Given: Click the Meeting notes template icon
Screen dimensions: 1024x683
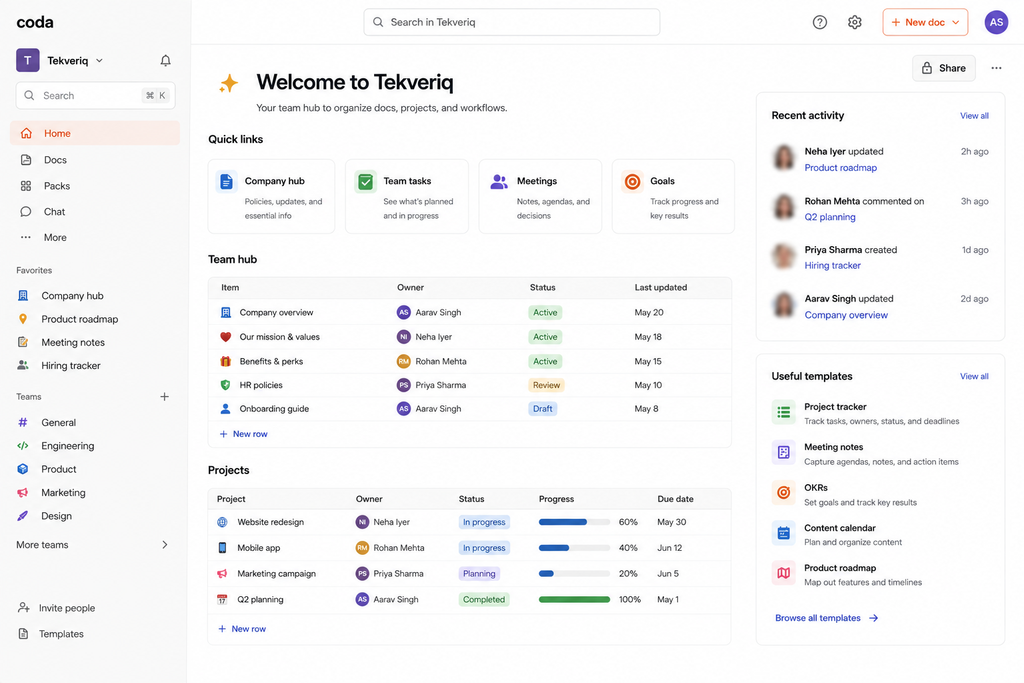Looking at the screenshot, I should pyautogui.click(x=783, y=453).
